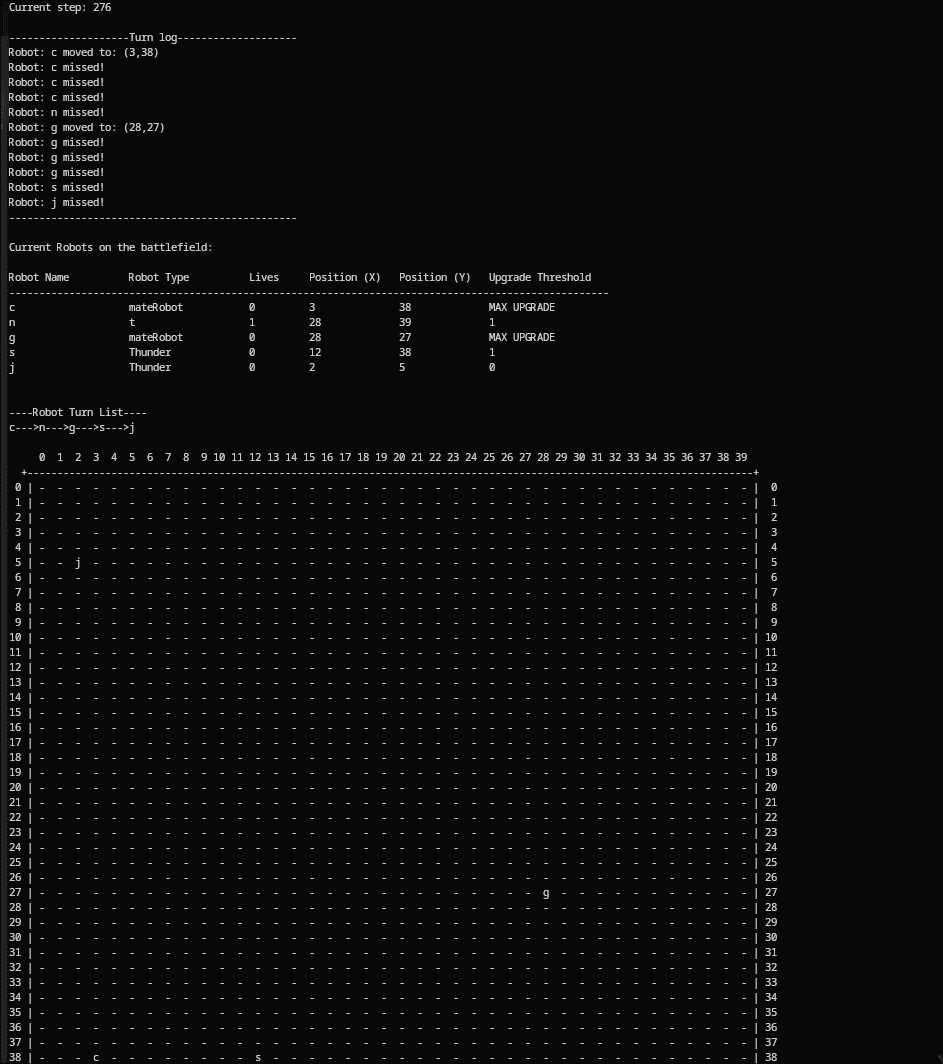Click robot 'g' on the battlefield grid
943x1064 pixels.
546,892
